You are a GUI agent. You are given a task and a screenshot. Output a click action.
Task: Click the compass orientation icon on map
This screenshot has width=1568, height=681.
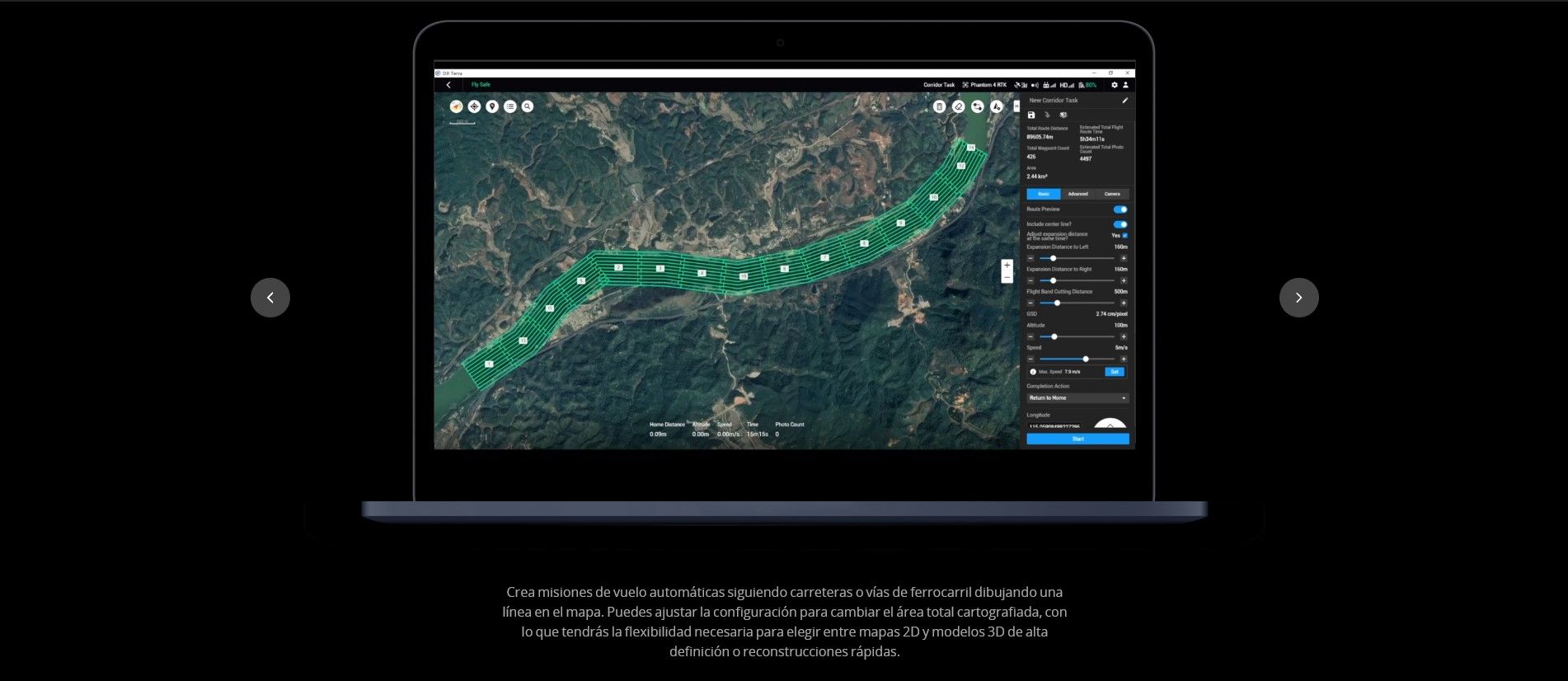click(456, 106)
